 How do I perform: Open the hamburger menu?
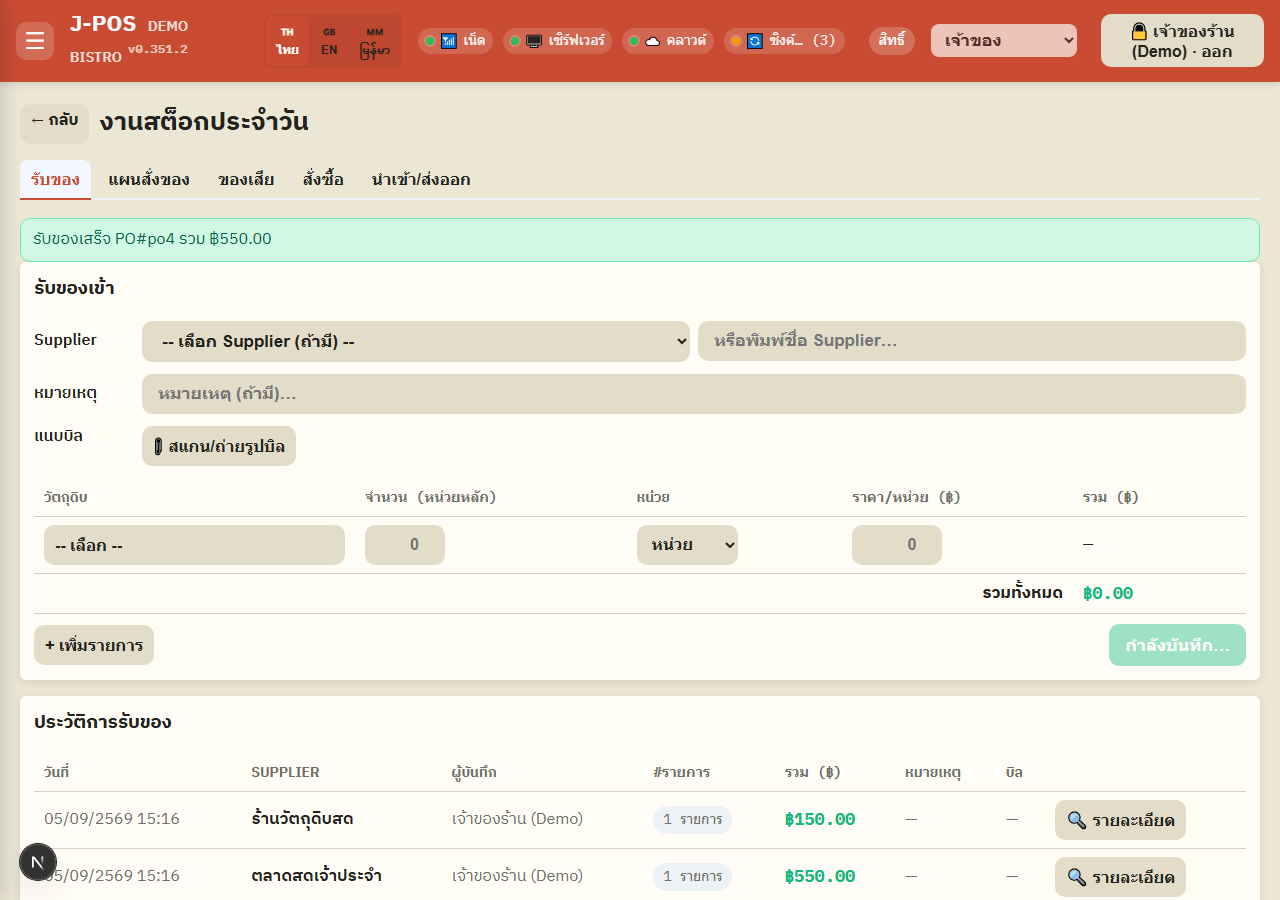tap(35, 41)
